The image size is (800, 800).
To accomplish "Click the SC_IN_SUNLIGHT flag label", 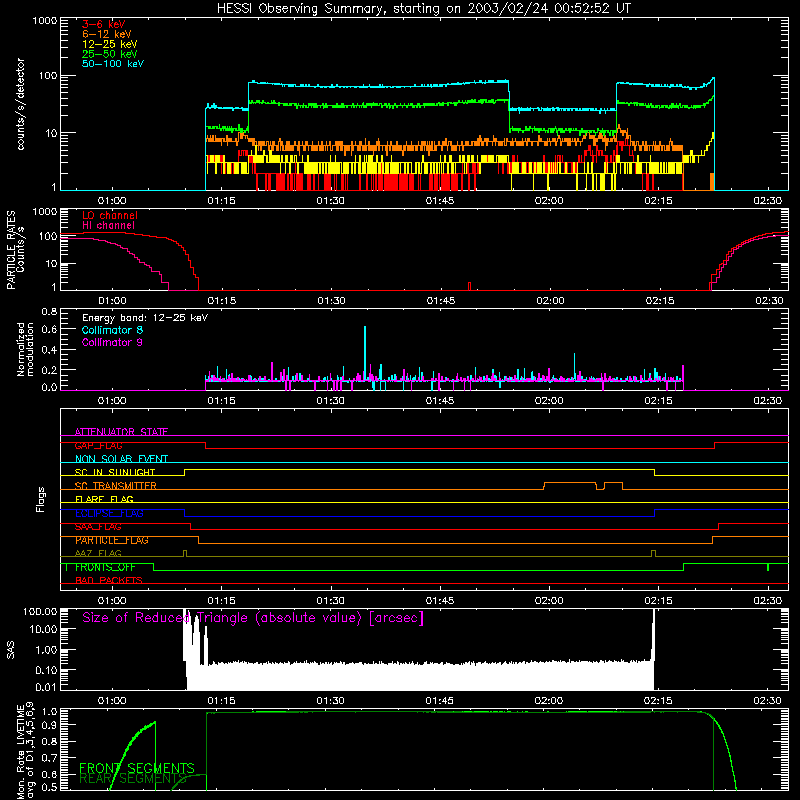I will coord(115,472).
